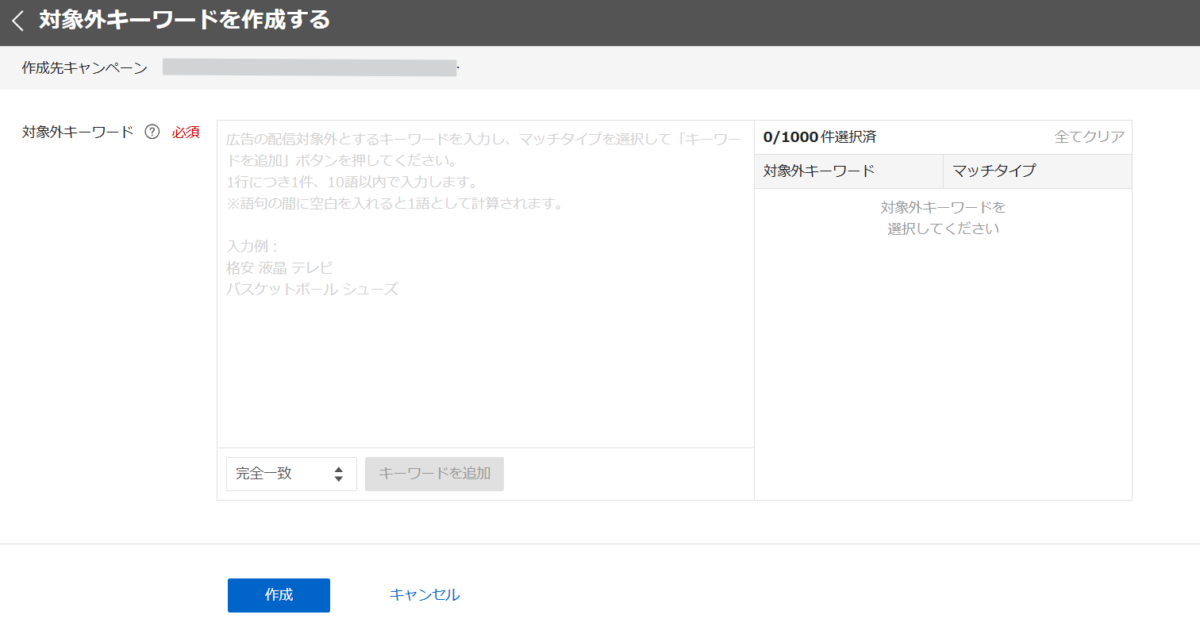The width and height of the screenshot is (1200, 630).
Task: Click the 全てクリア link
Action: point(1089,137)
